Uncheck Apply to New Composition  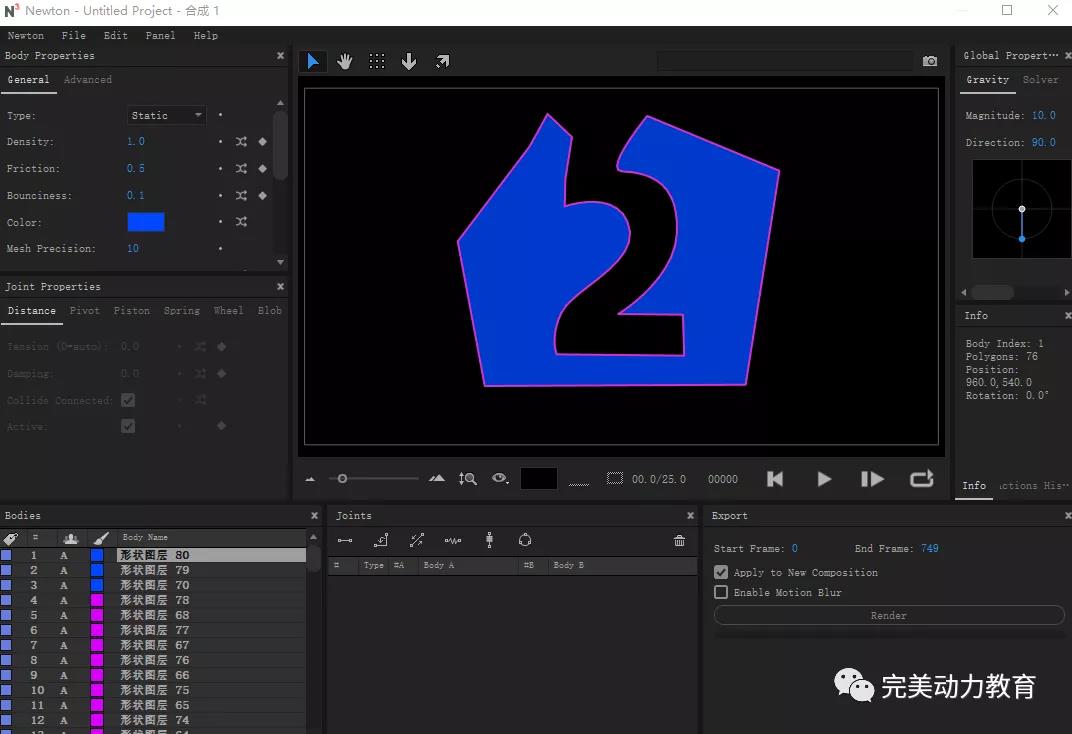(x=721, y=572)
